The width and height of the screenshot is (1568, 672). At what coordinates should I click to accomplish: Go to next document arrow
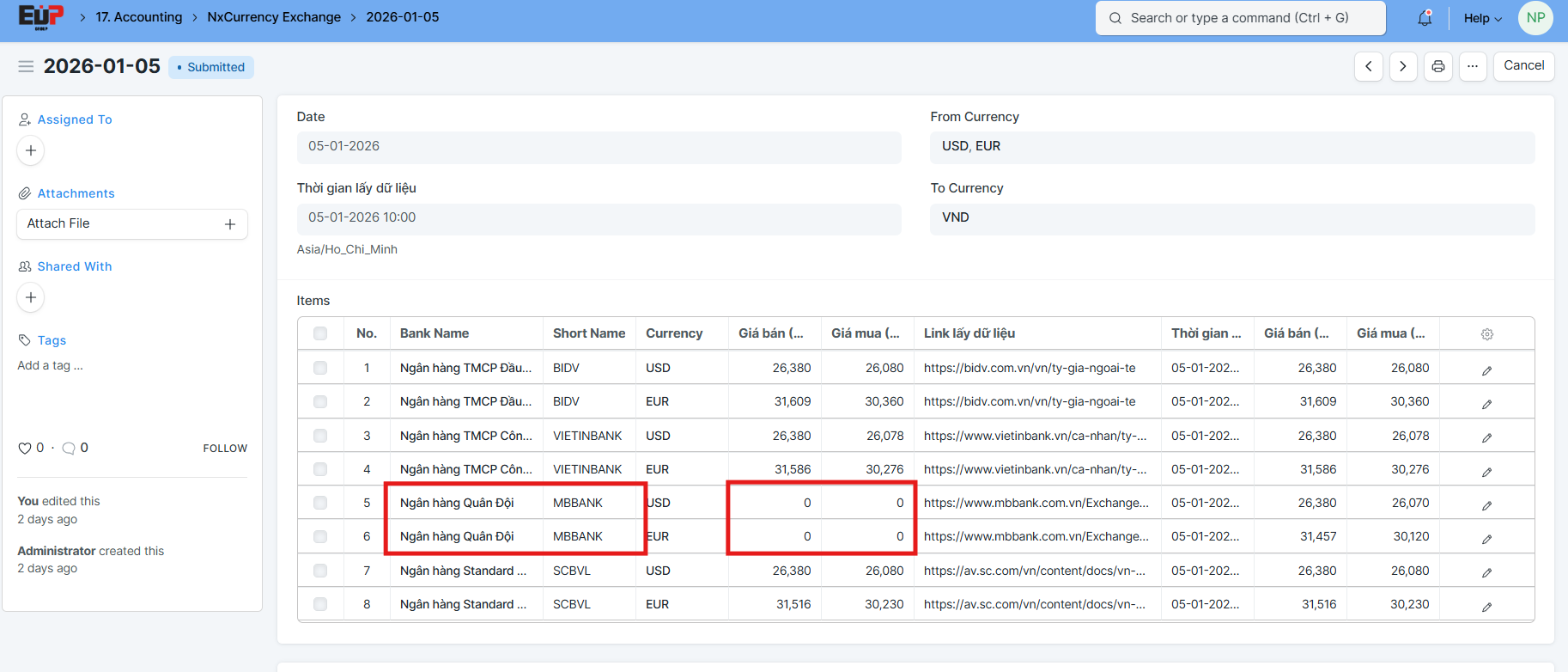(x=1402, y=66)
